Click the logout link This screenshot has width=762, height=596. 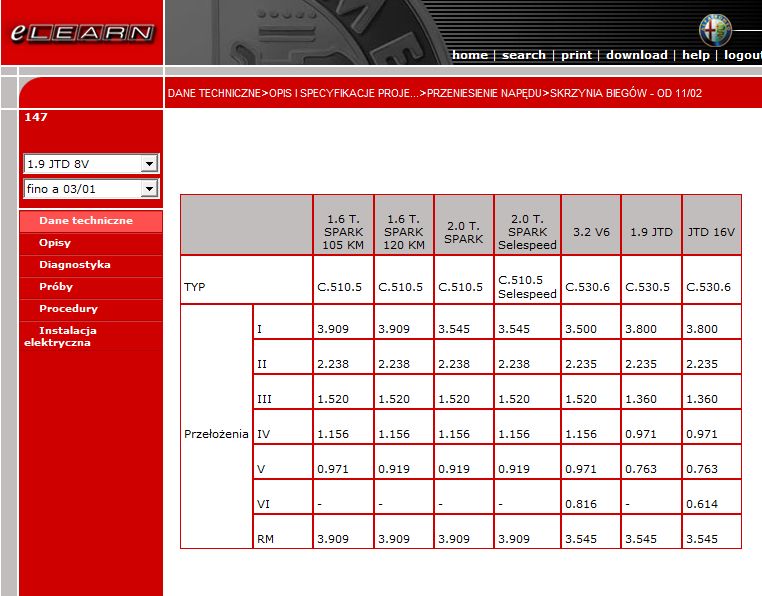tap(743, 55)
